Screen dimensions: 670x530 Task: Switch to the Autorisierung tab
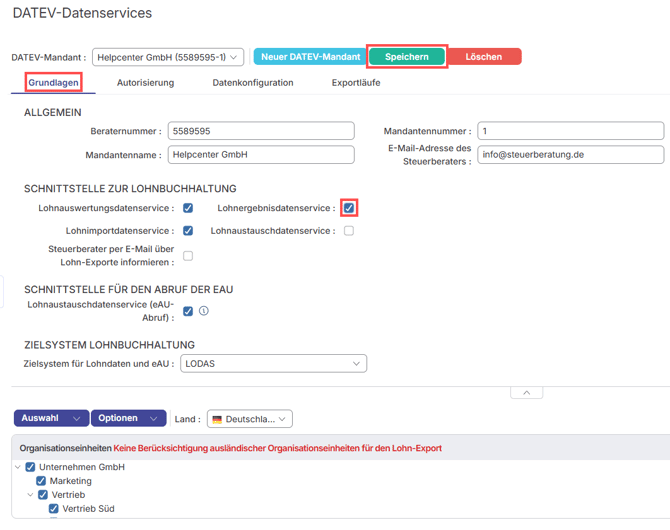(x=145, y=83)
